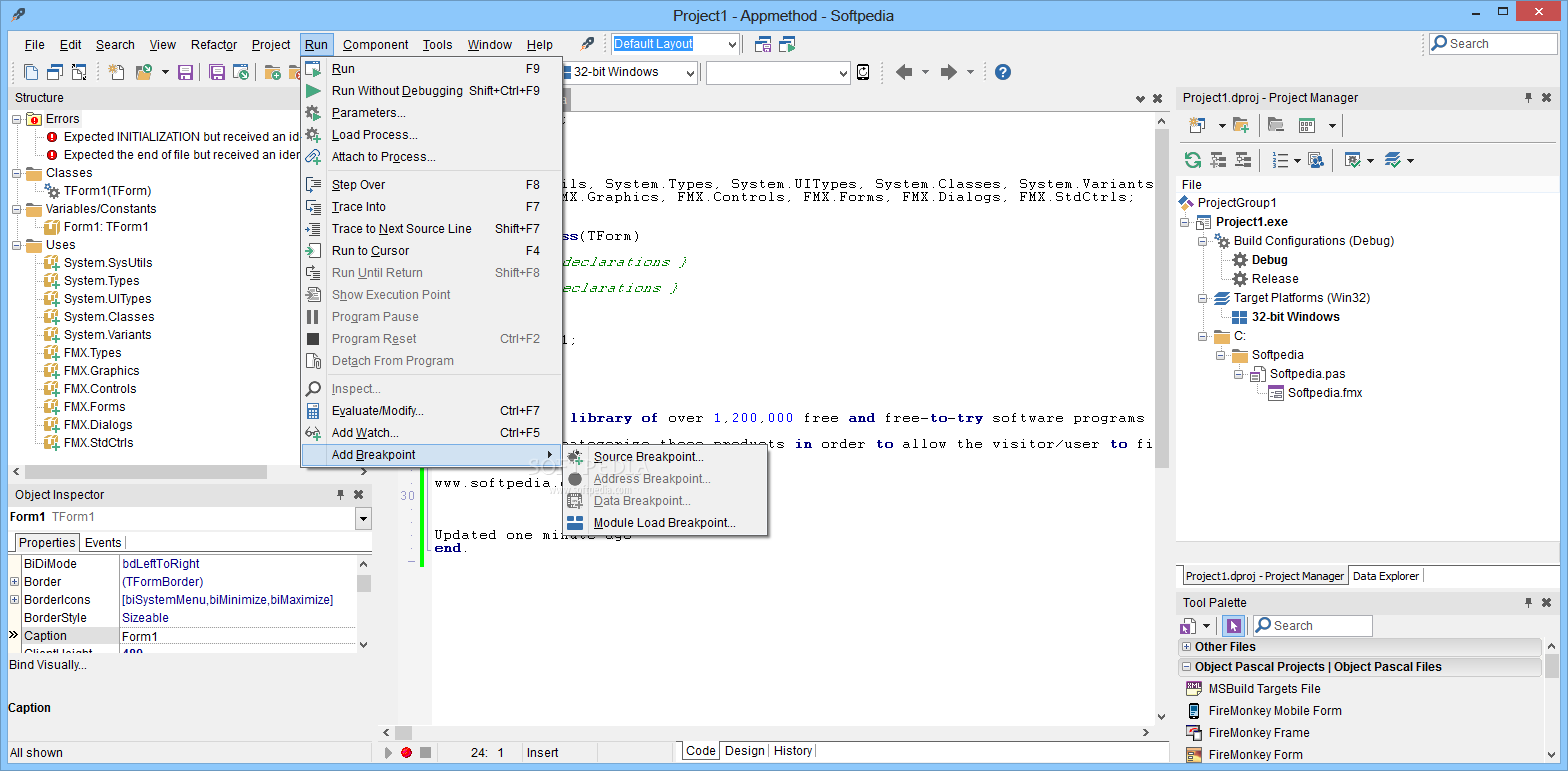Open the History tab
The width and height of the screenshot is (1568, 771).
tap(793, 751)
